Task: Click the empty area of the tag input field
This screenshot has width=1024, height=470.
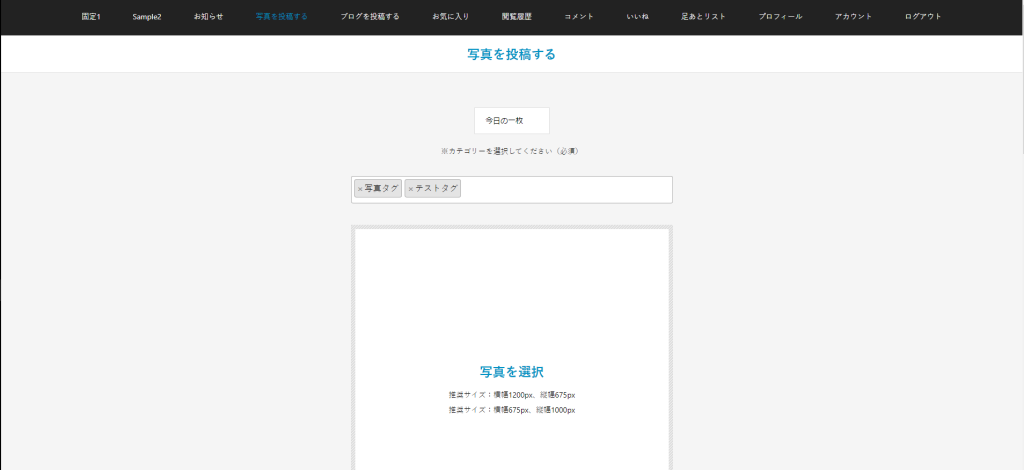Action: click(565, 189)
